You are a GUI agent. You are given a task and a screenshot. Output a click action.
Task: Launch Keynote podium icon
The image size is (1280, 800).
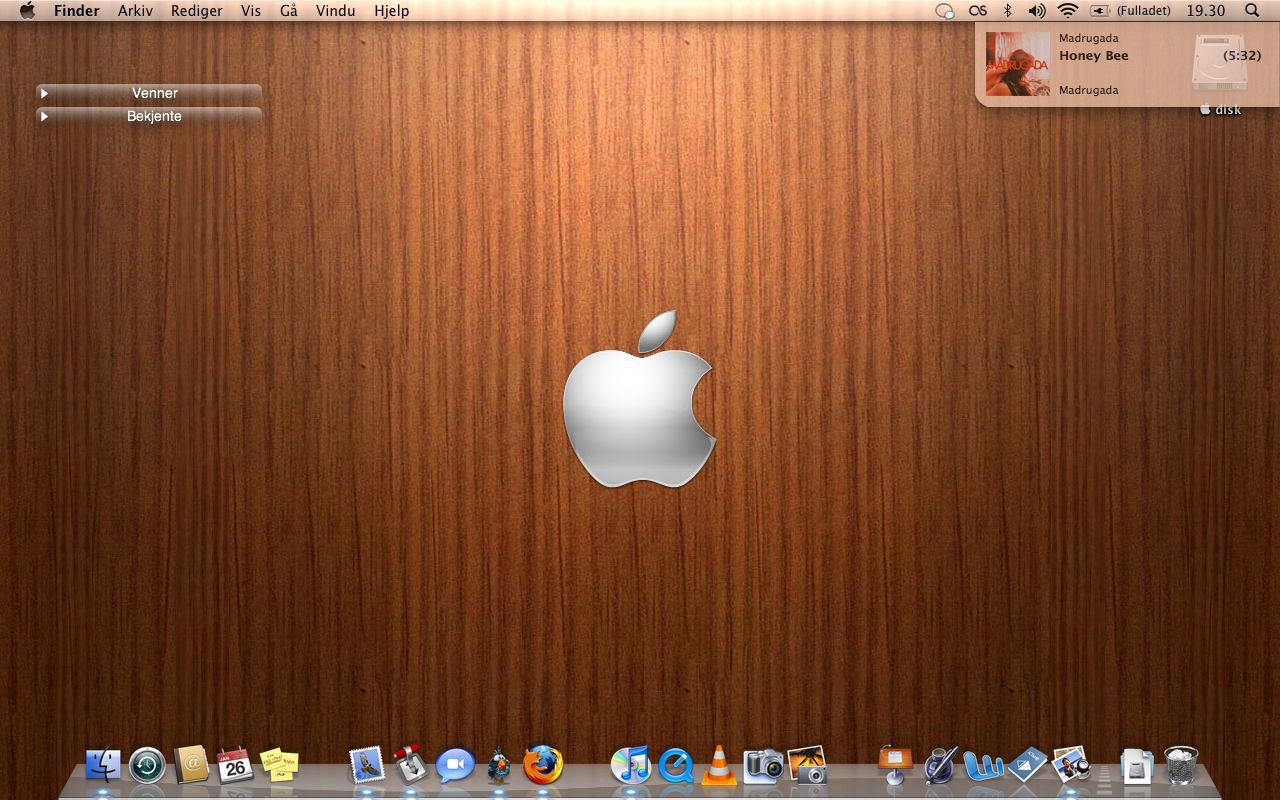click(x=895, y=765)
